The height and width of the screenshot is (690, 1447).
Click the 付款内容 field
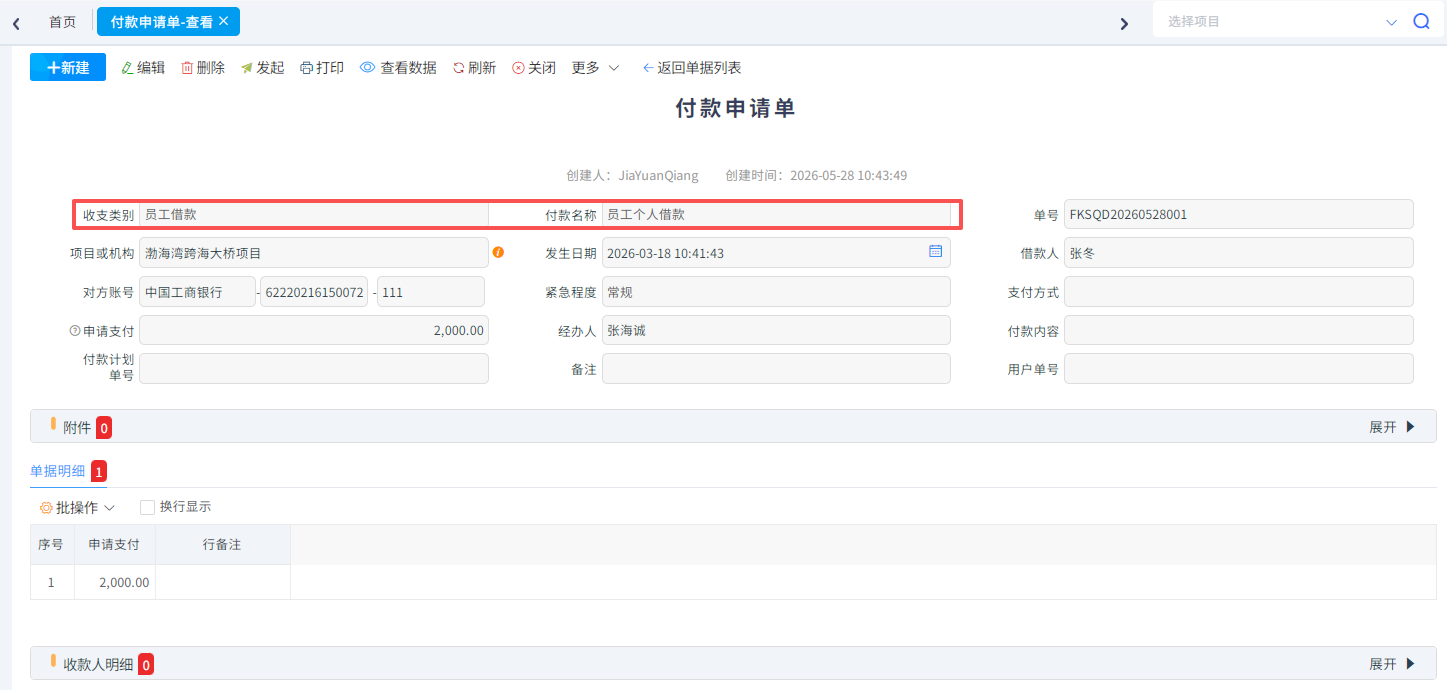[x=1239, y=330]
